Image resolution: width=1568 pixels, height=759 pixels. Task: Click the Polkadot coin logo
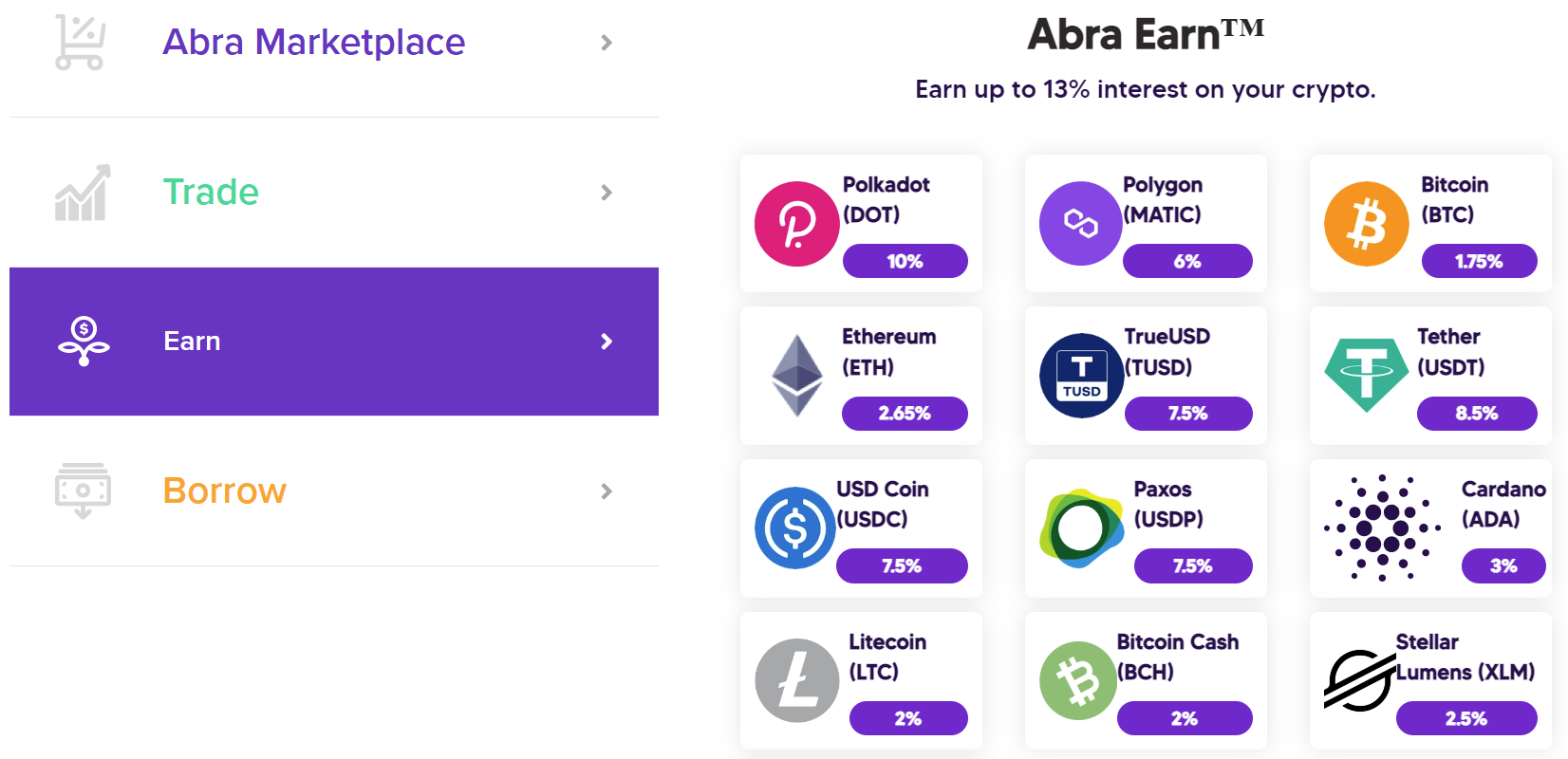pyautogui.click(x=797, y=224)
